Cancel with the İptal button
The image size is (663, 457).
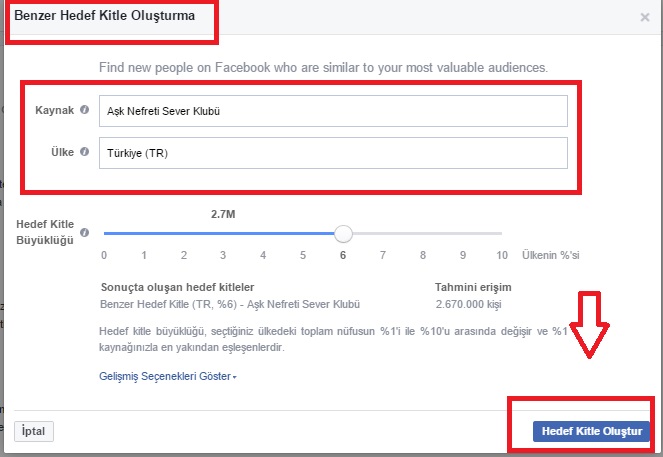tap(34, 431)
